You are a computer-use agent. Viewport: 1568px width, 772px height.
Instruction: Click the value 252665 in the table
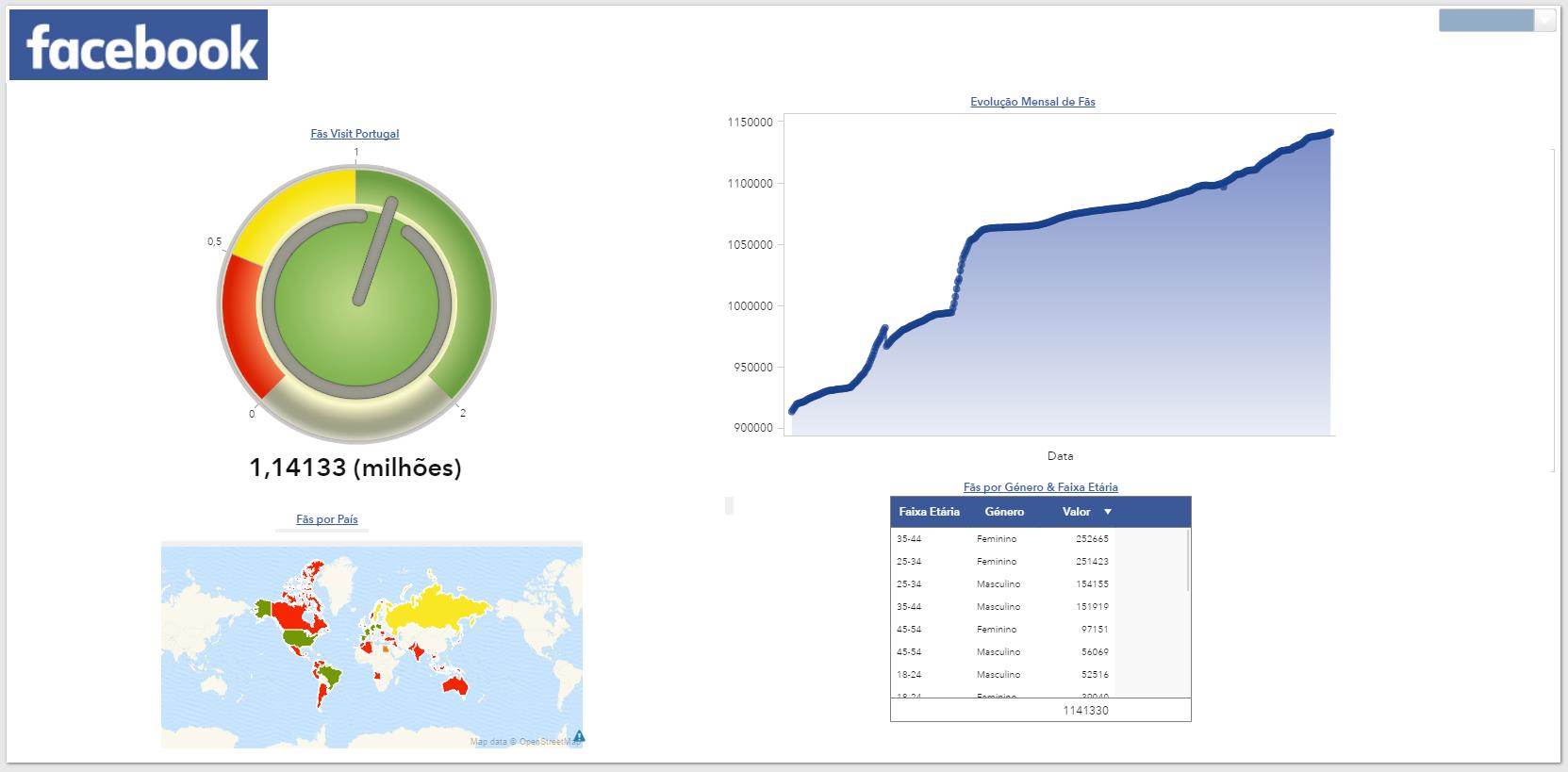(x=1092, y=539)
